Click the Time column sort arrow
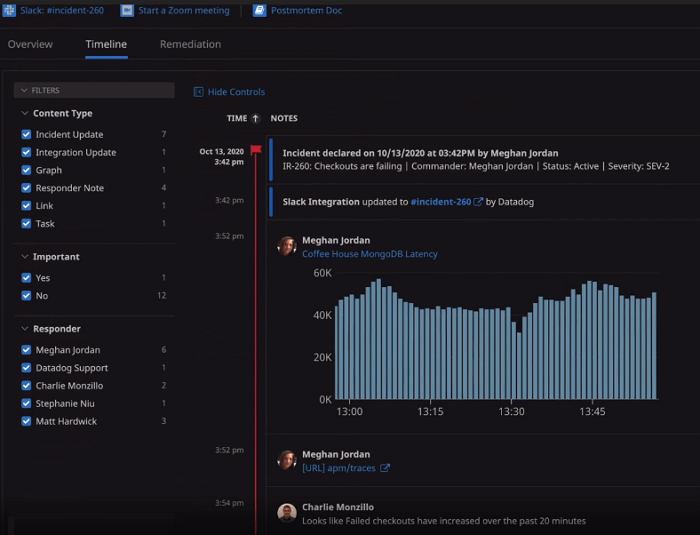 [256, 118]
